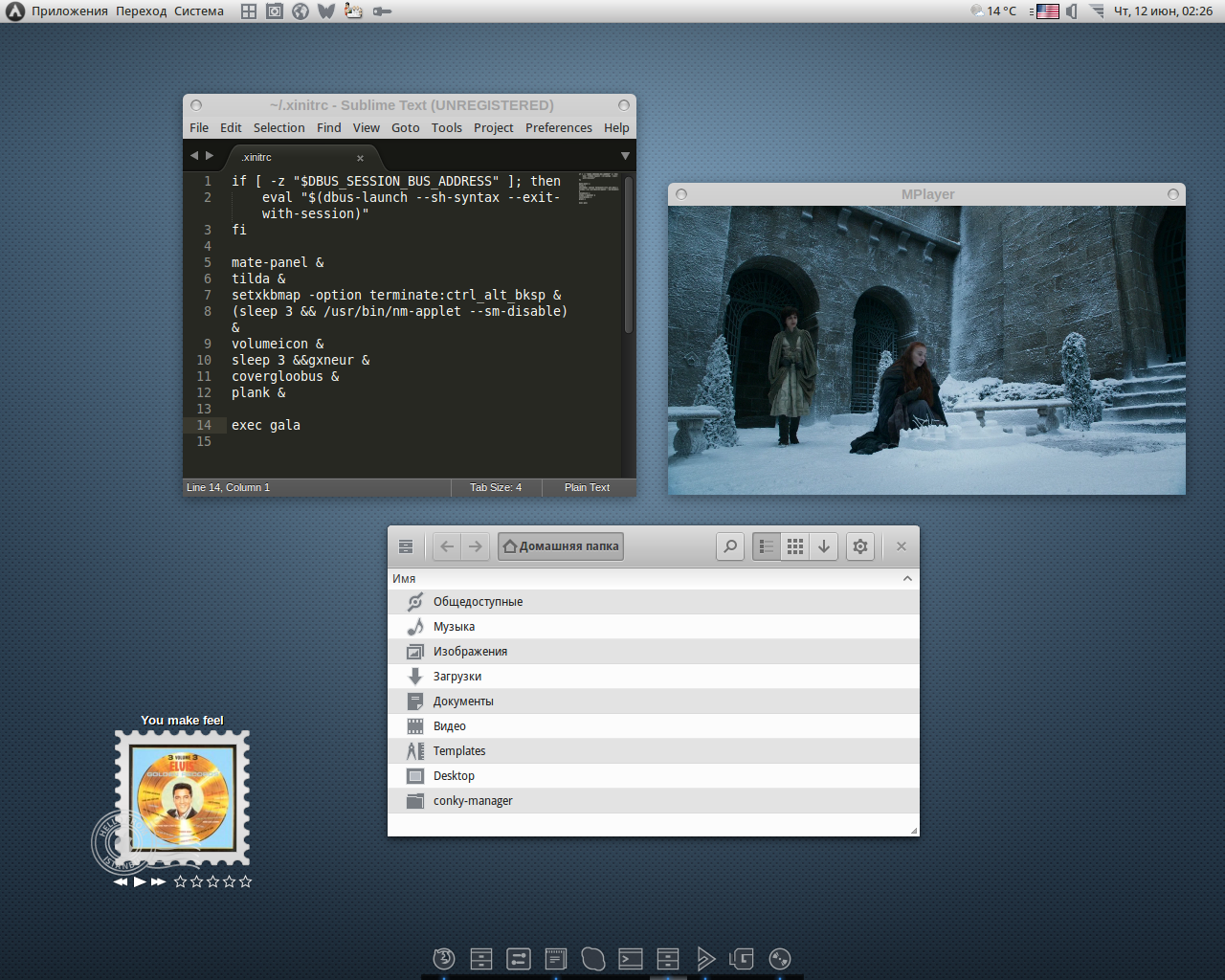
Task: Click the MPlayer video frame
Action: tap(926, 350)
